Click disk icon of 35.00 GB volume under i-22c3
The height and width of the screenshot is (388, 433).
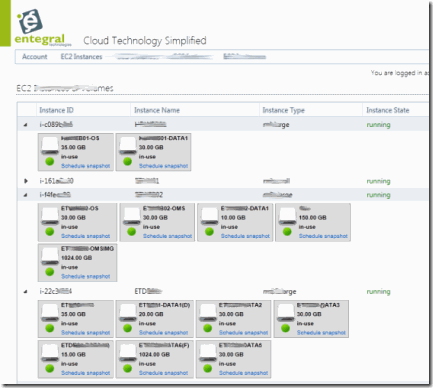tap(50, 313)
